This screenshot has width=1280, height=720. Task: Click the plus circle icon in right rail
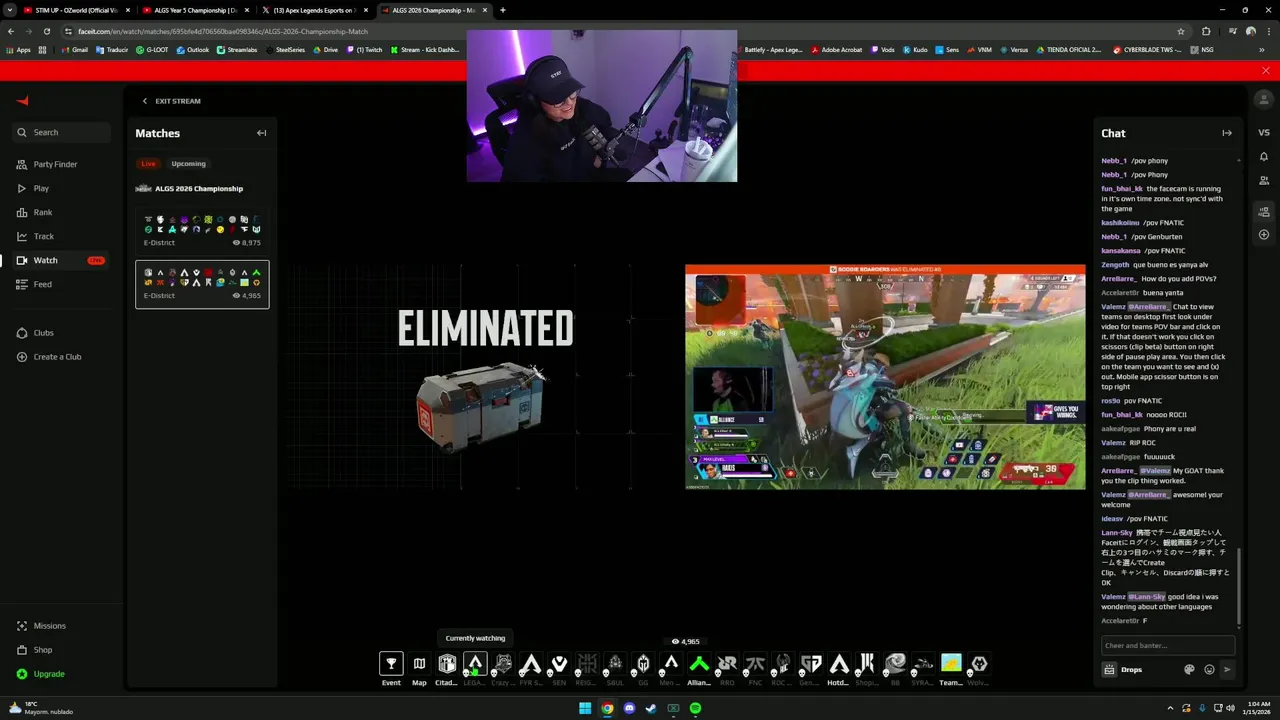tap(1264, 235)
